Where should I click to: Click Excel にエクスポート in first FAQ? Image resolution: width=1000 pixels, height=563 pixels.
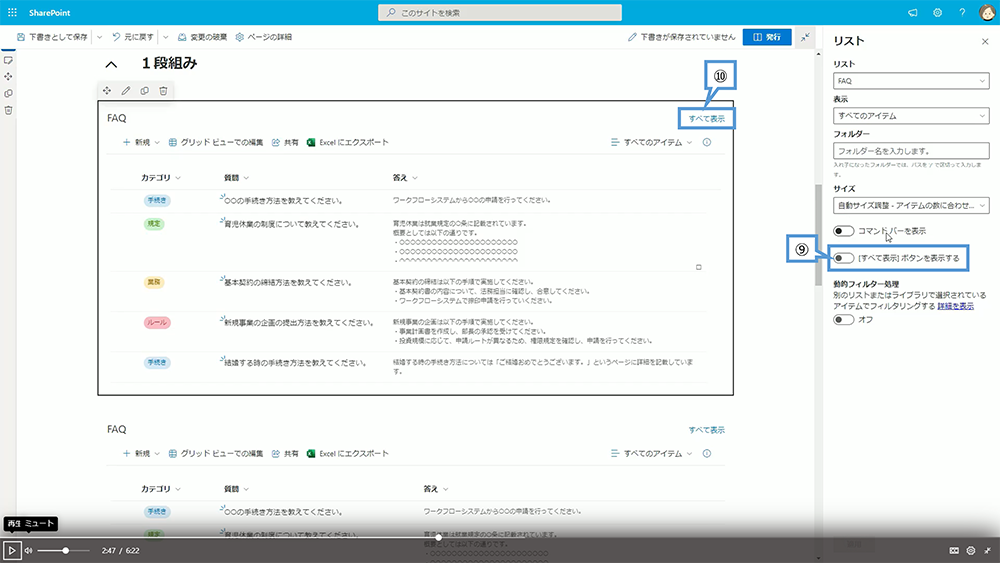pos(348,142)
